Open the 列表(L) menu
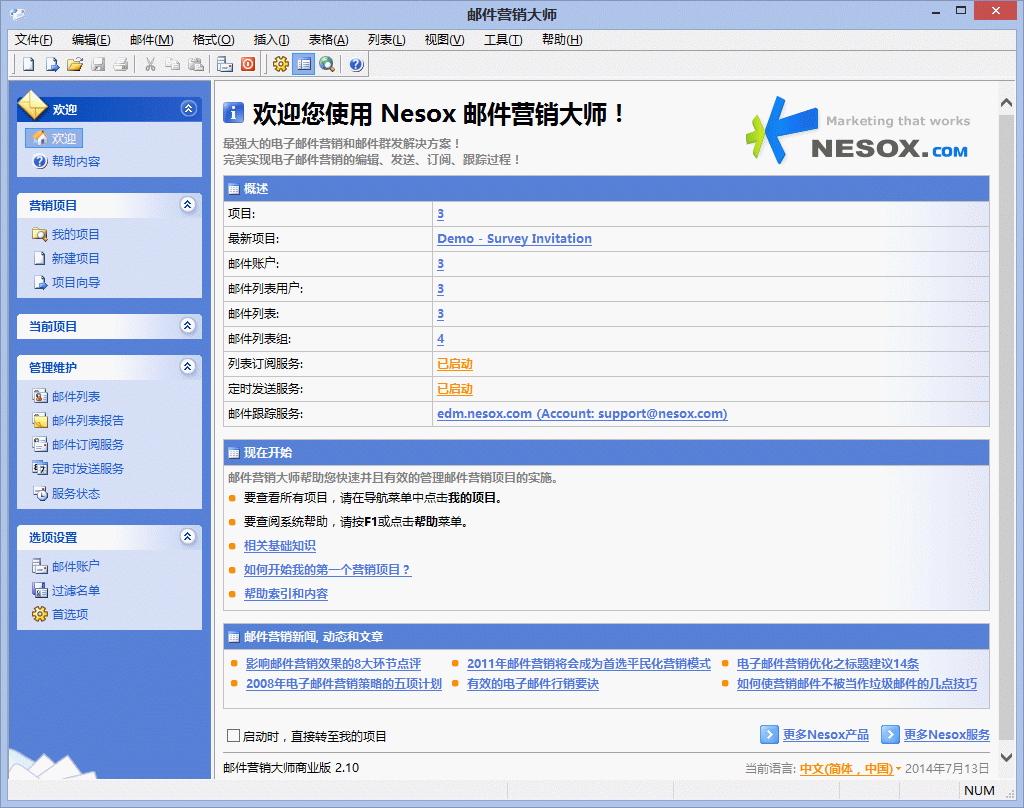The height and width of the screenshot is (808, 1024). [387, 40]
